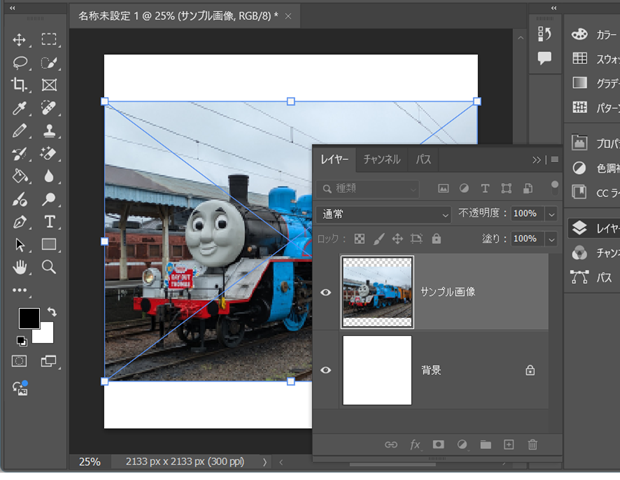The image size is (620, 480).
Task: Open the 通常 blend mode dropdown
Action: tap(384, 214)
